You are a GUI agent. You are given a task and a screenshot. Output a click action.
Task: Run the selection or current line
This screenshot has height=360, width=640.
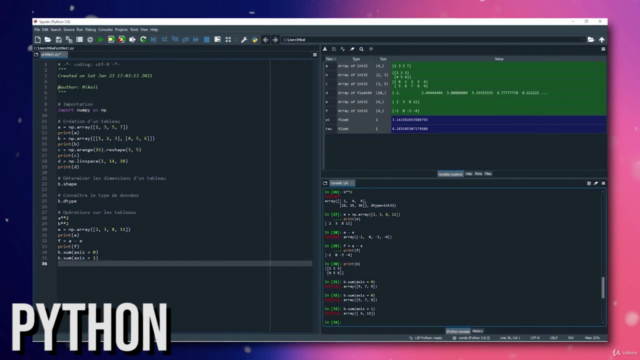[132, 40]
